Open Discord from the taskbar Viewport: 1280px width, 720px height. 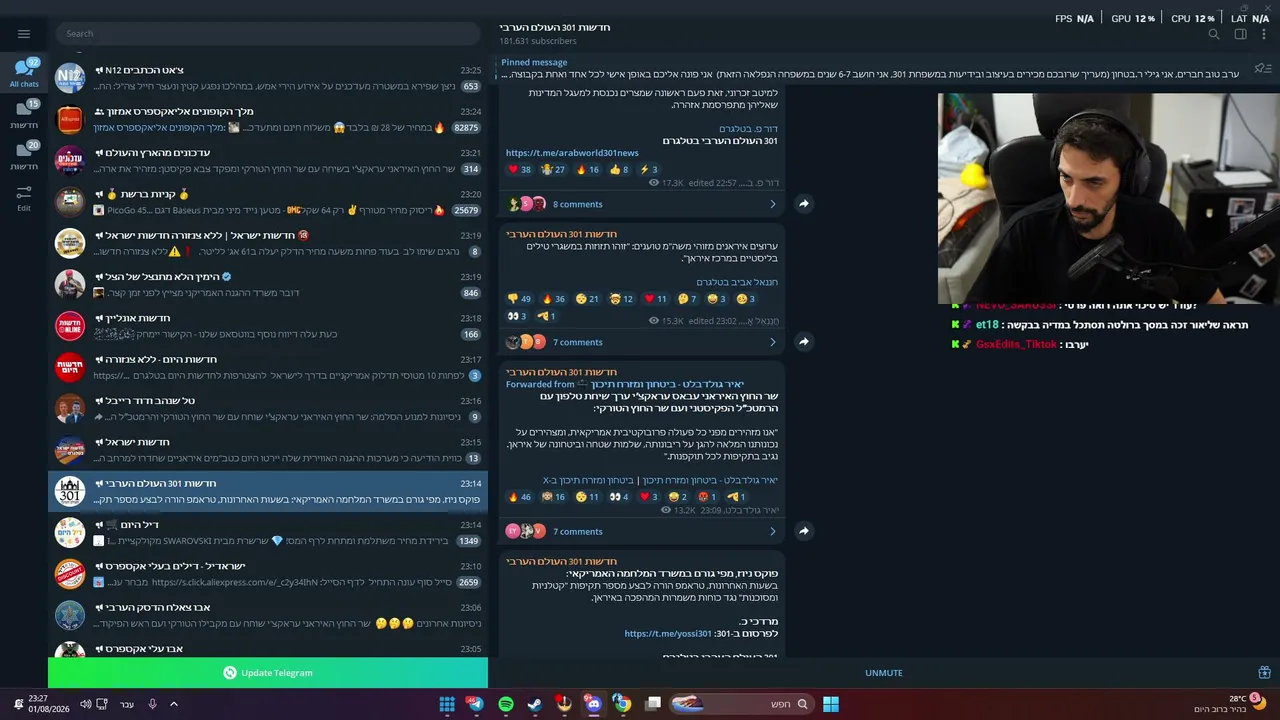coord(593,704)
